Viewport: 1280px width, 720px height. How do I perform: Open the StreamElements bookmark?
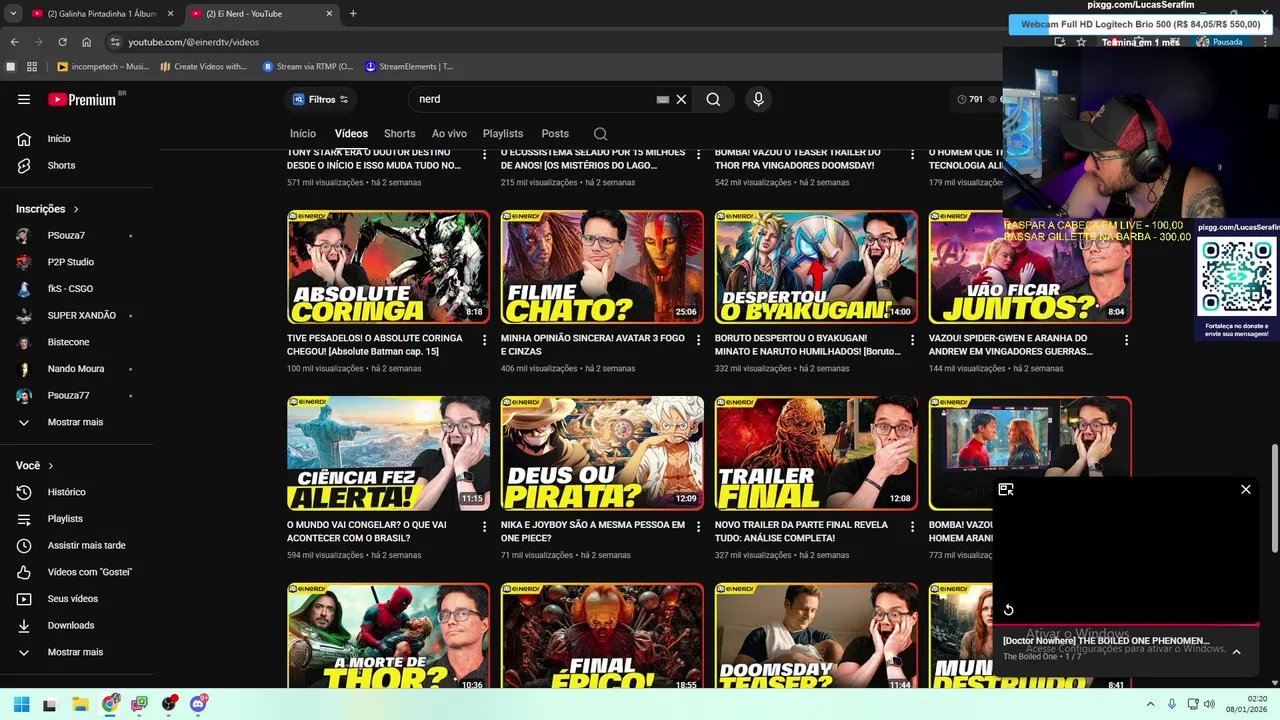(x=409, y=67)
